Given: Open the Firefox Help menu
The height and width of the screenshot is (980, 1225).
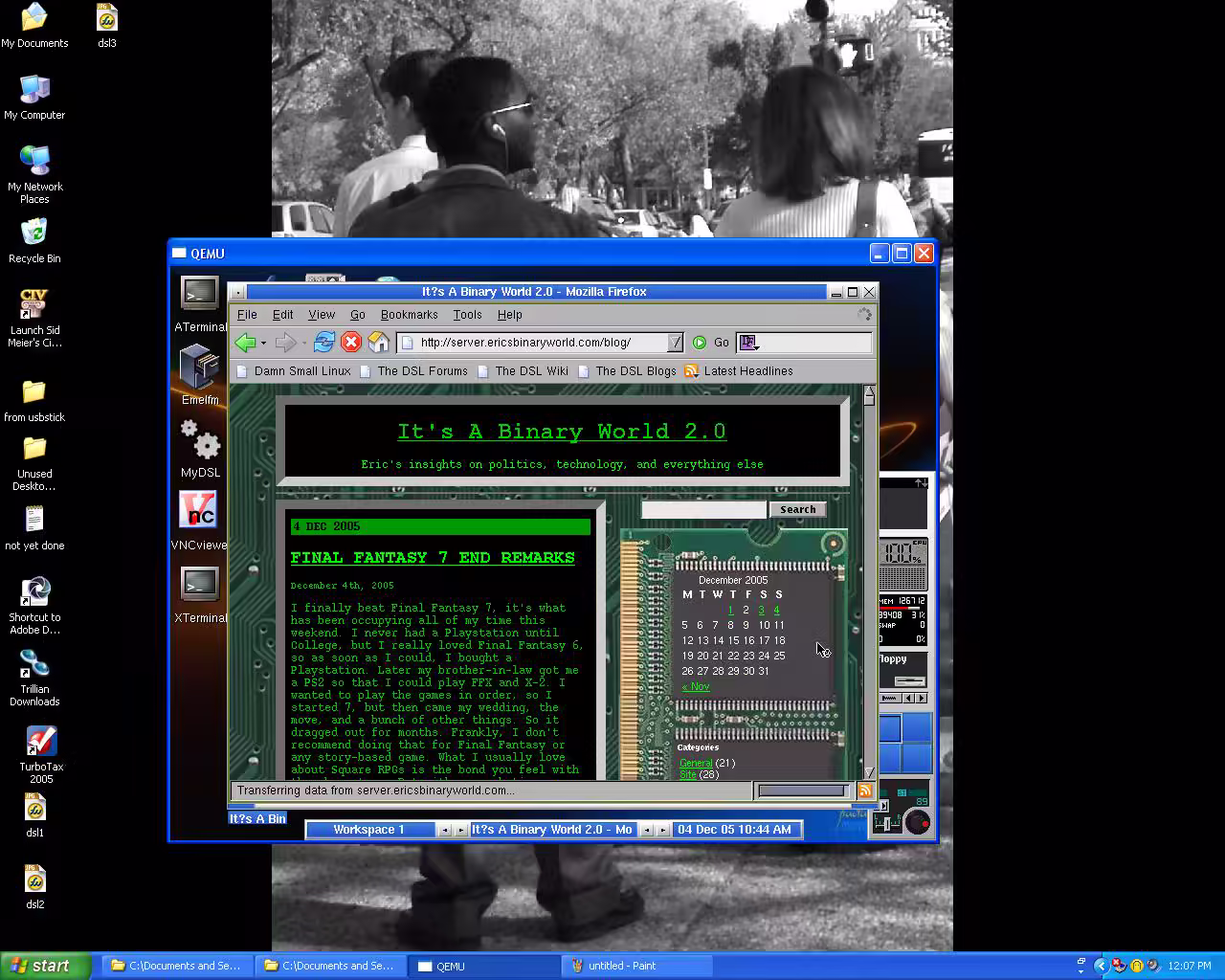Looking at the screenshot, I should 509,315.
